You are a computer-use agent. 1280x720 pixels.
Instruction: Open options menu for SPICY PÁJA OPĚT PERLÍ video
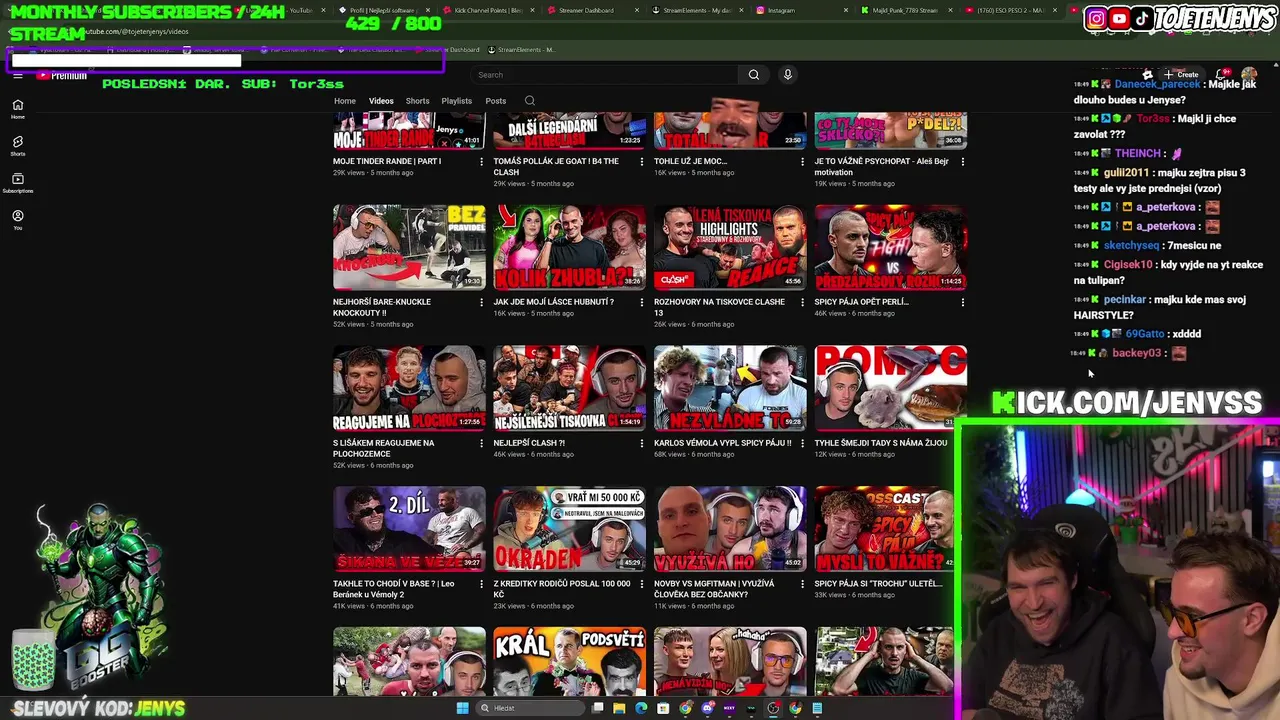coord(963,302)
